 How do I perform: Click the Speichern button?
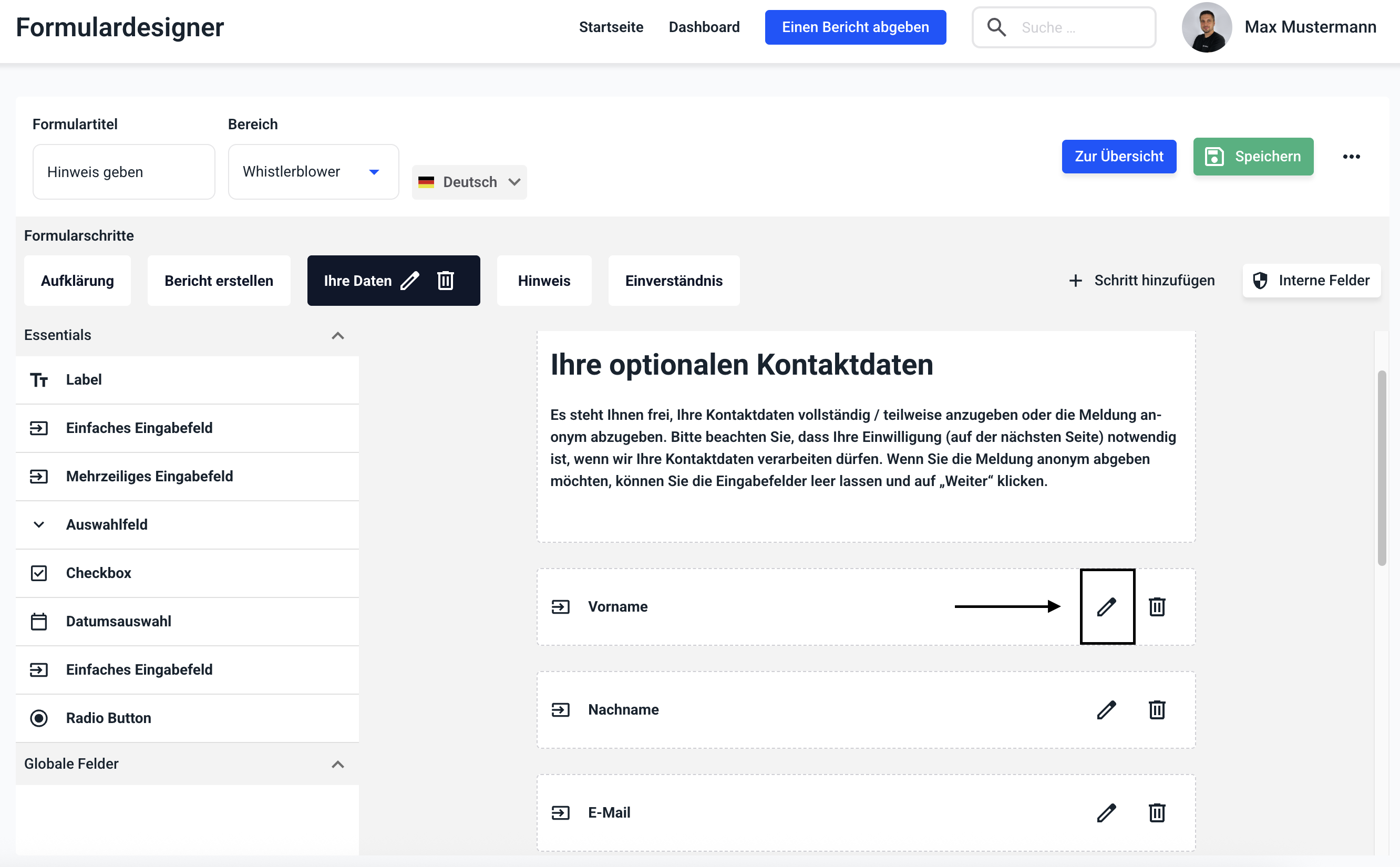coord(1253,157)
